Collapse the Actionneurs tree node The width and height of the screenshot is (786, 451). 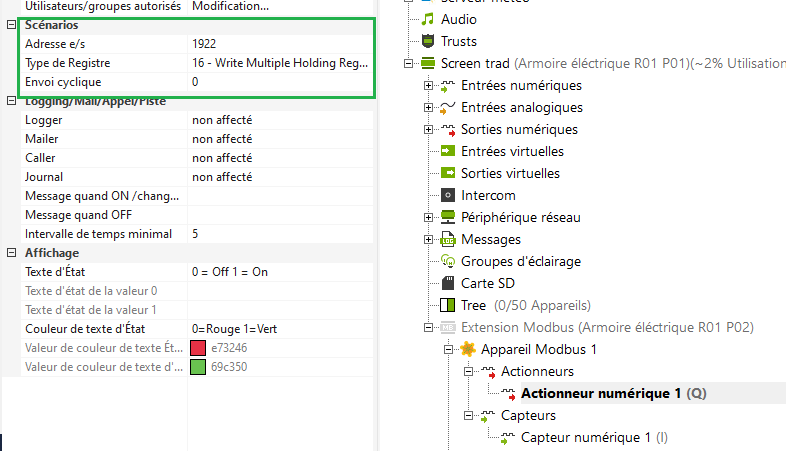[x=469, y=371]
